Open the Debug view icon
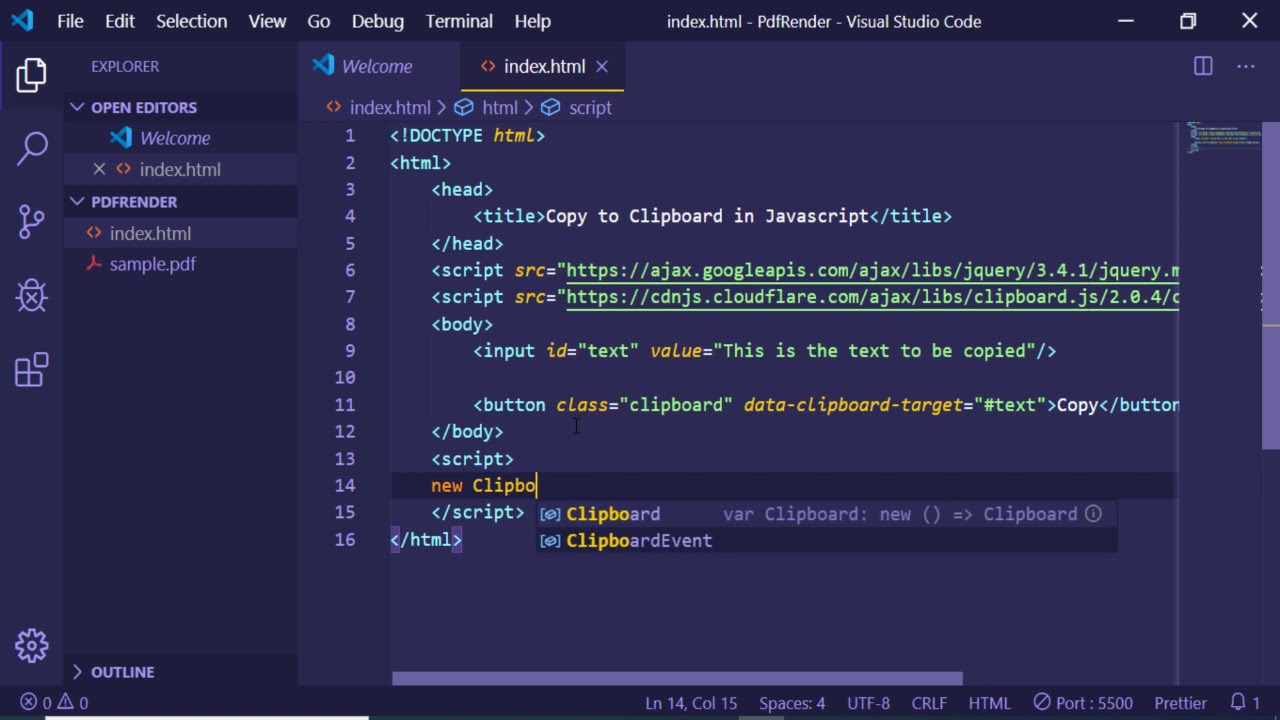Screen dimensions: 1280x720 (32, 296)
